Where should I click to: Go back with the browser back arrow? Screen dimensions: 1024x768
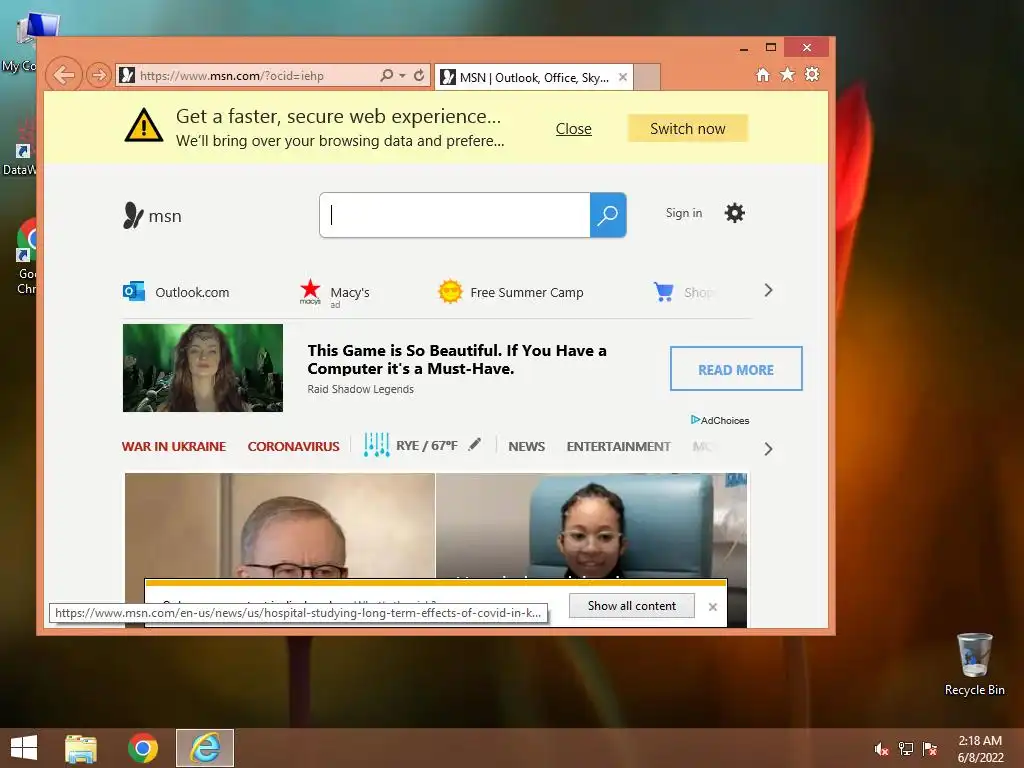64,75
